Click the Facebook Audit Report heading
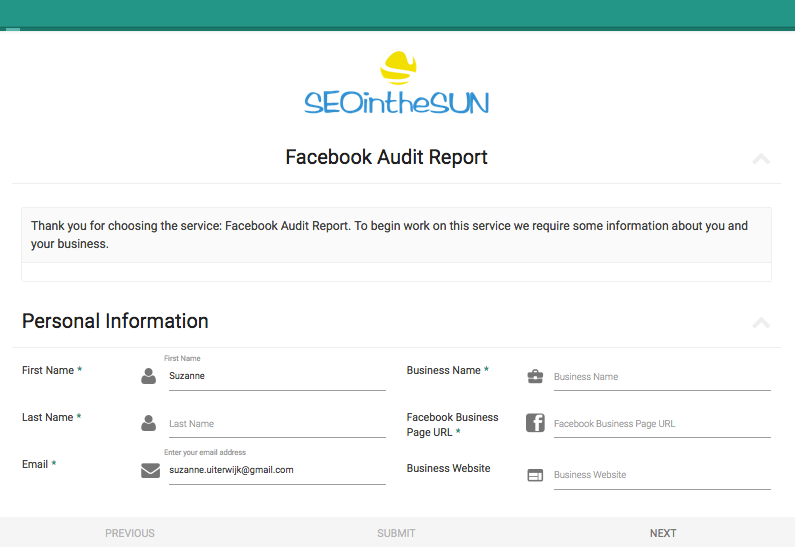The width and height of the screenshot is (795, 547). tap(386, 157)
